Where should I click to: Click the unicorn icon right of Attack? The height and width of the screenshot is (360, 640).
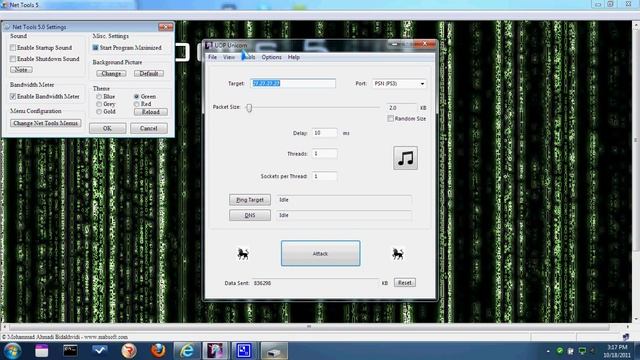(398, 254)
